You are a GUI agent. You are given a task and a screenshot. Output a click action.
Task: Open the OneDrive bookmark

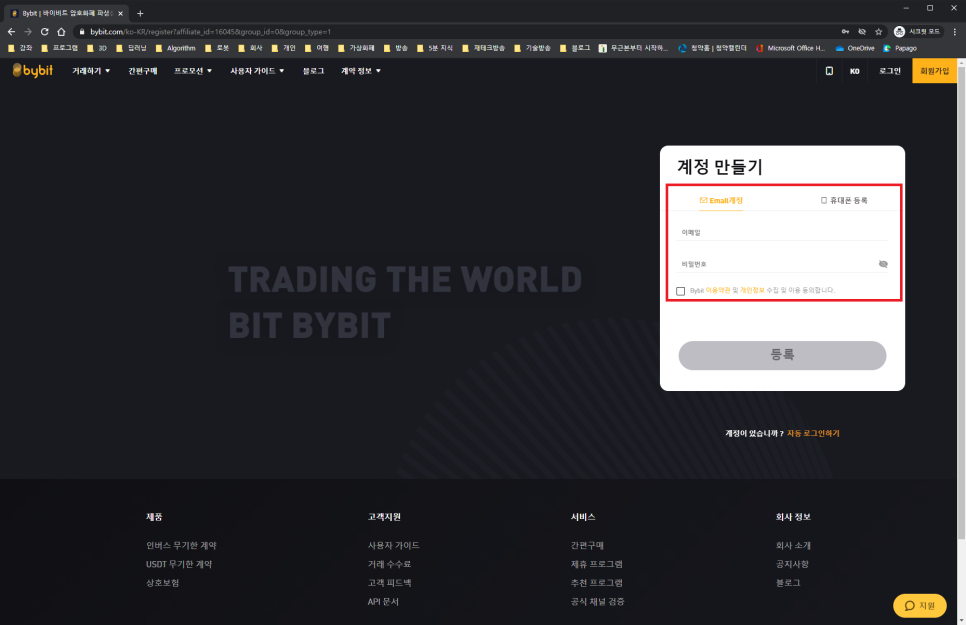855,48
